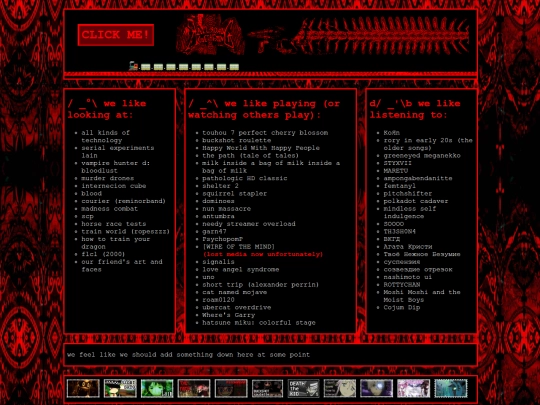The height and width of the screenshot is (405, 540).
Task: Click 'hashimoto ui' list item
Action: [408, 277]
